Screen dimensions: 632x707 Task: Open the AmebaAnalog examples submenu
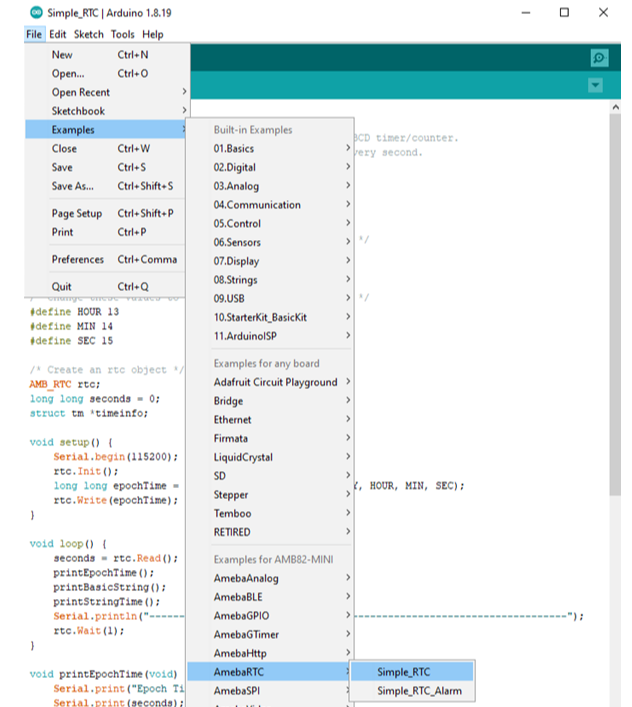coord(270,578)
